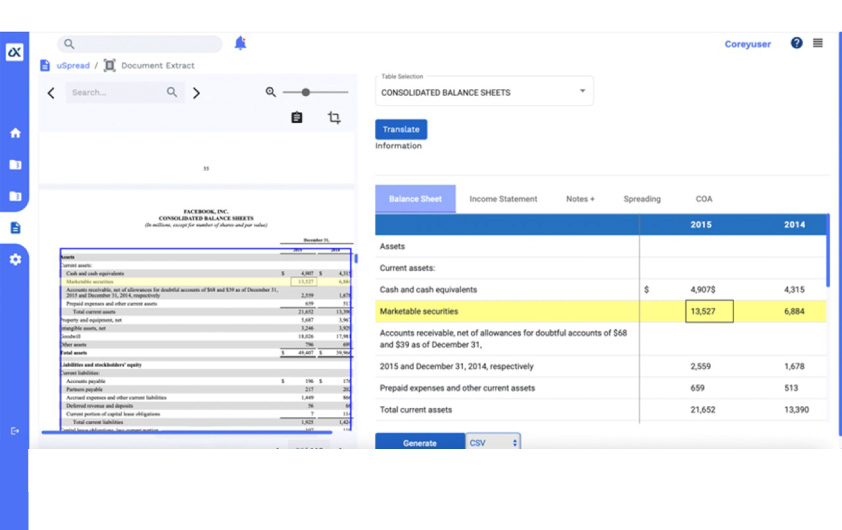Click the Information label under Translate
842x530 pixels.
[398, 146]
